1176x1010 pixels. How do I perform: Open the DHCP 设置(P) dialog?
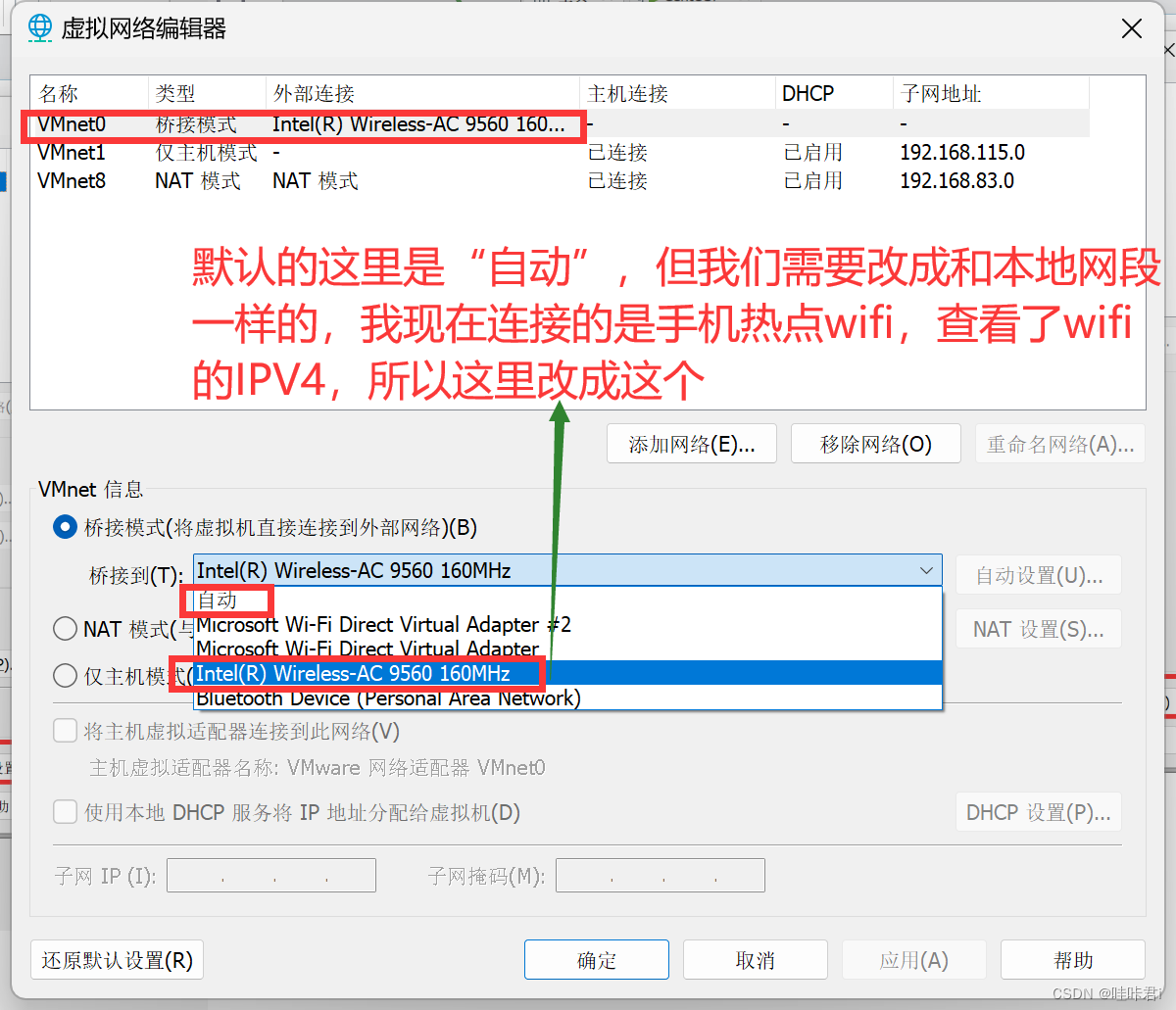tap(1038, 811)
